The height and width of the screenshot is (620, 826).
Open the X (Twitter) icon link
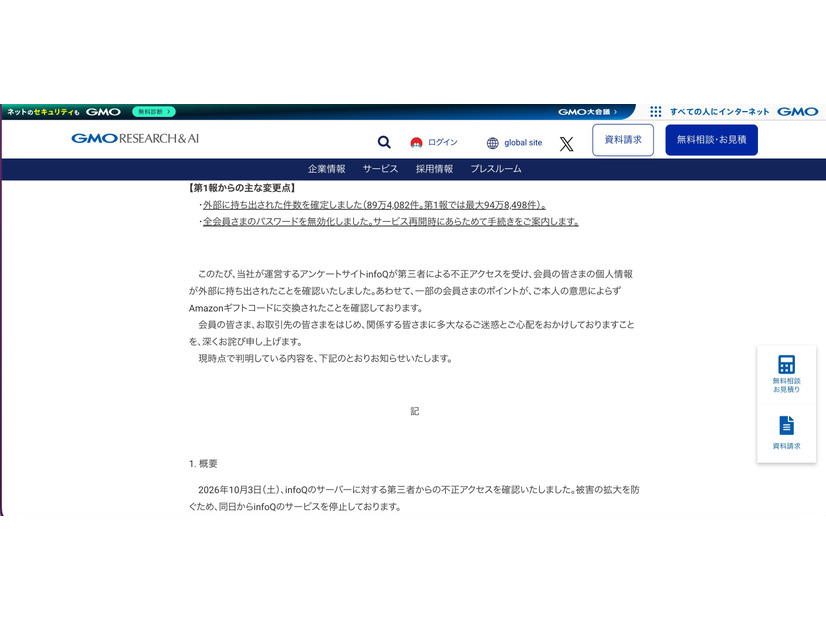(566, 144)
